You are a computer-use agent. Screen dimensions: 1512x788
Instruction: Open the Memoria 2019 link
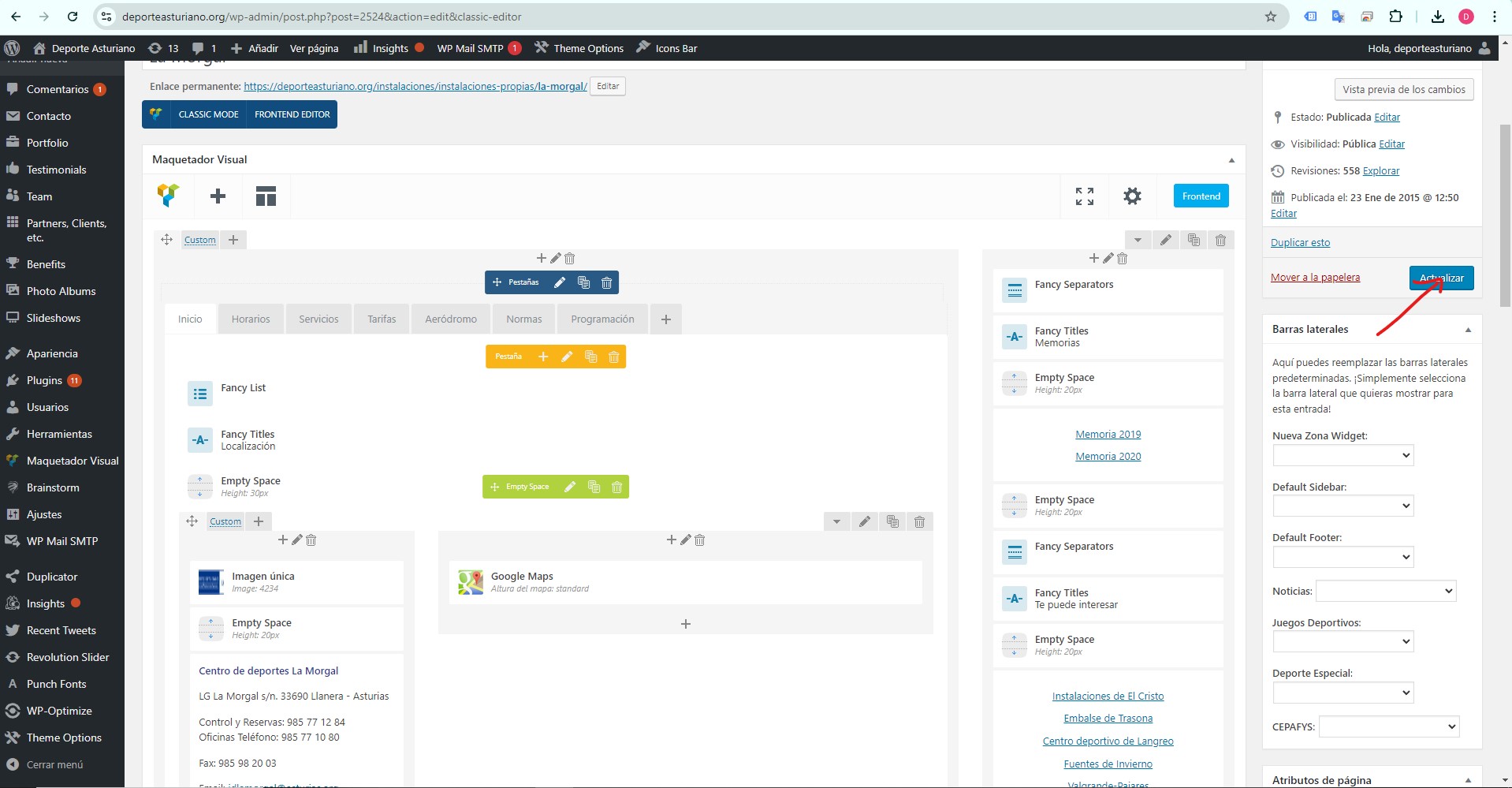(1108, 435)
